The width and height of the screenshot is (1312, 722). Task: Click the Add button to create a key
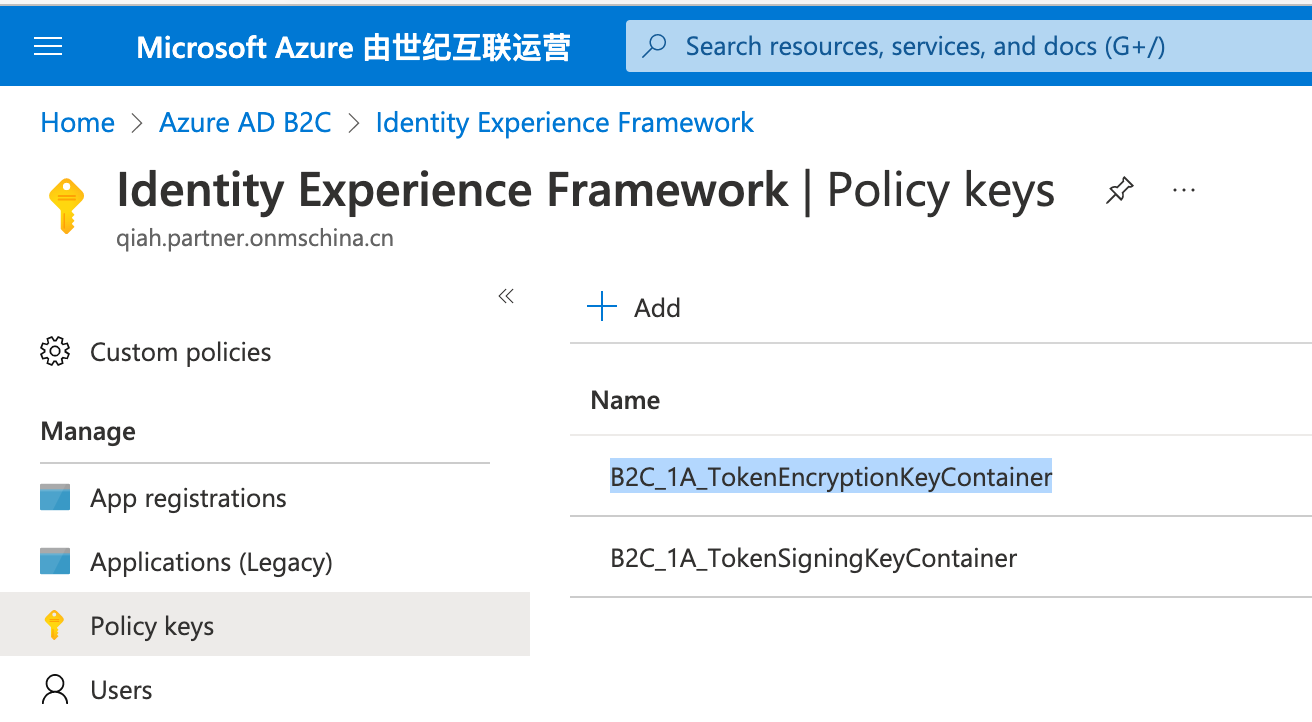click(632, 307)
